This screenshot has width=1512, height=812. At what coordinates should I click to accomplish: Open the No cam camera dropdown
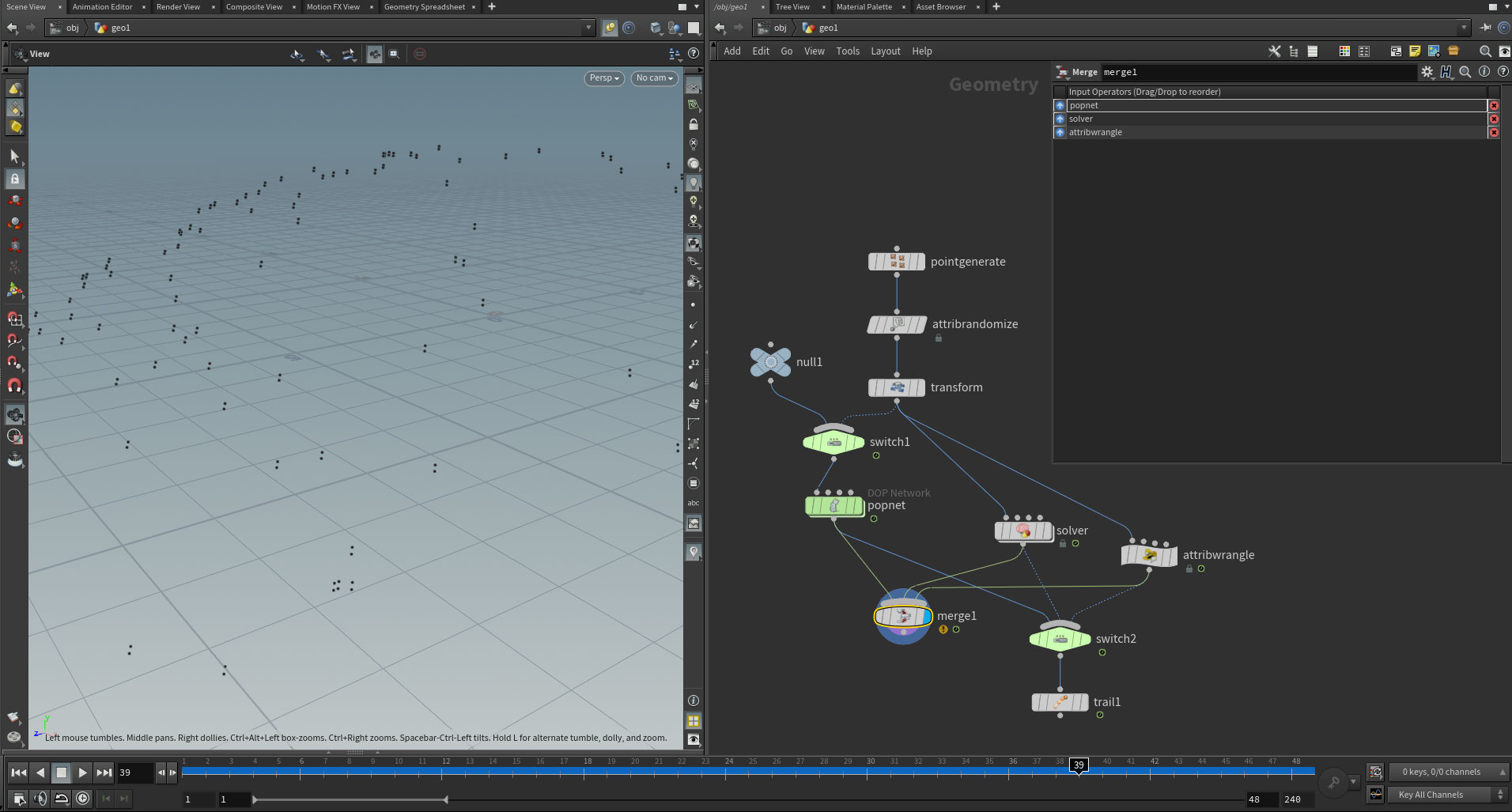tap(654, 78)
